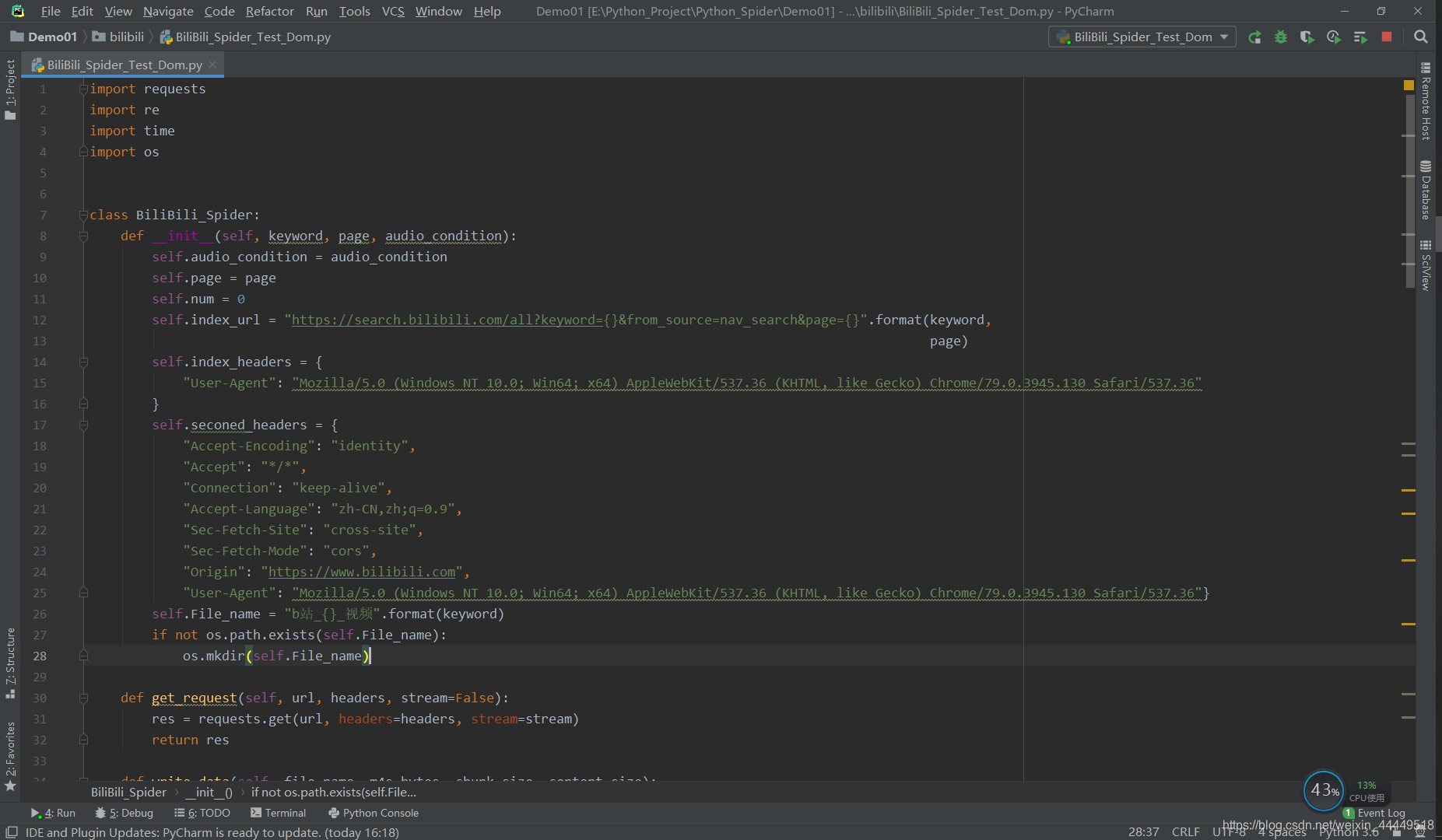Run with coverage via shield icon

point(1307,37)
